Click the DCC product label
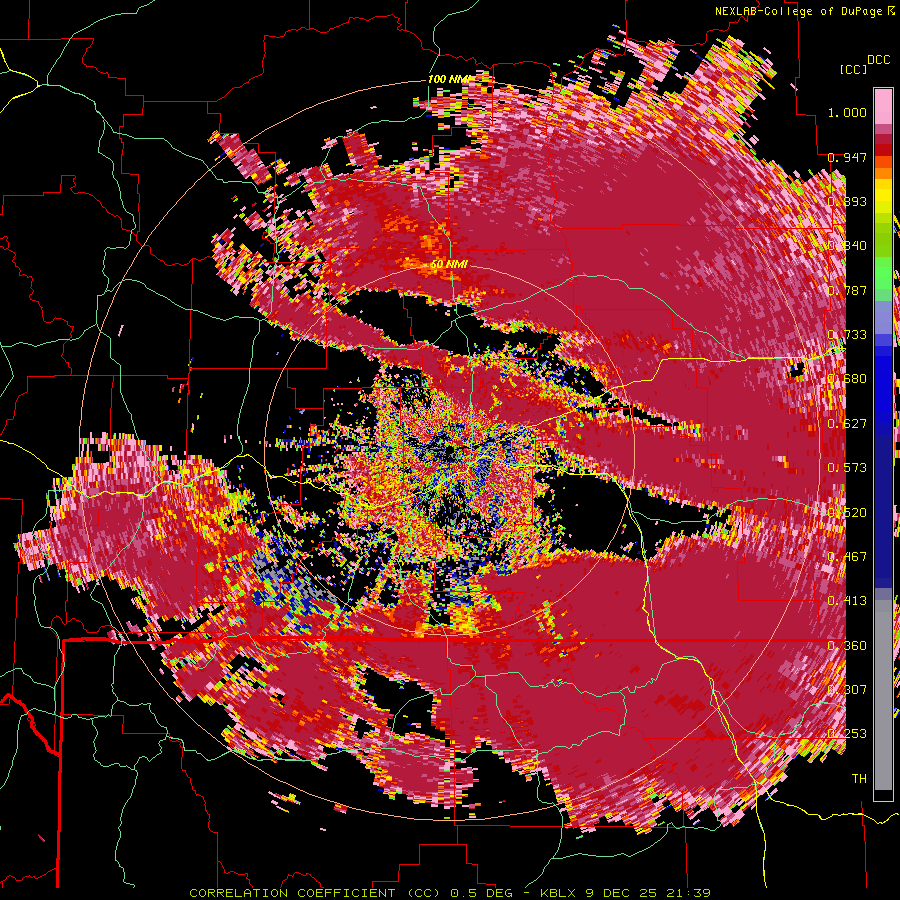The image size is (900, 900). click(x=878, y=60)
